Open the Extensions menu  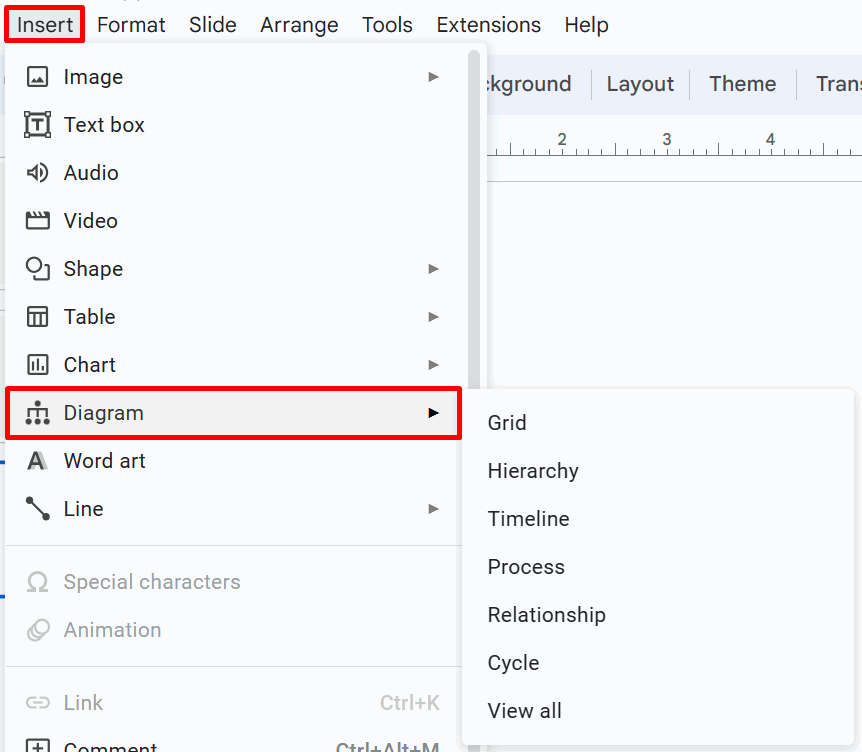(x=488, y=24)
